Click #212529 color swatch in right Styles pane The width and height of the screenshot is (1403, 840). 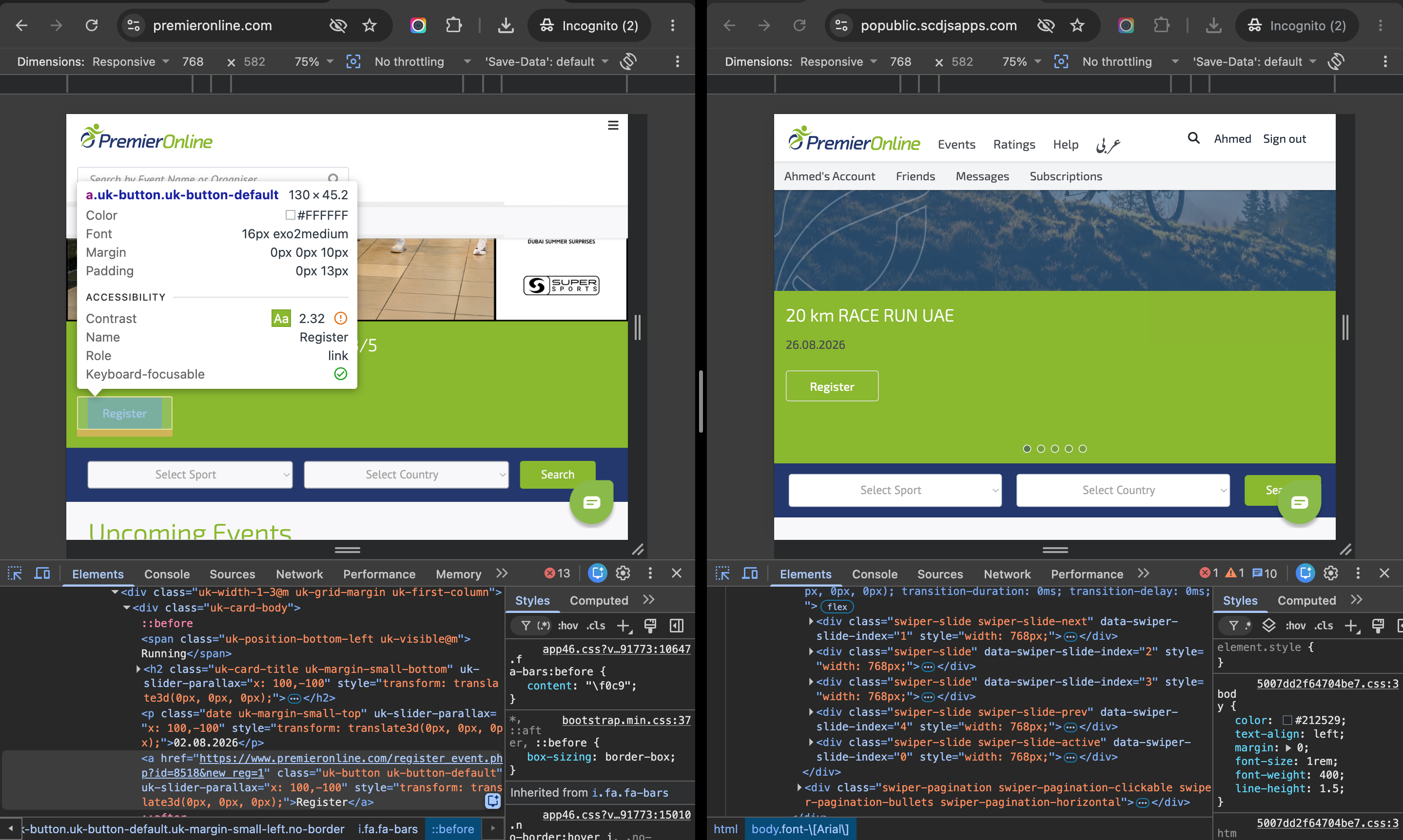tap(1287, 720)
